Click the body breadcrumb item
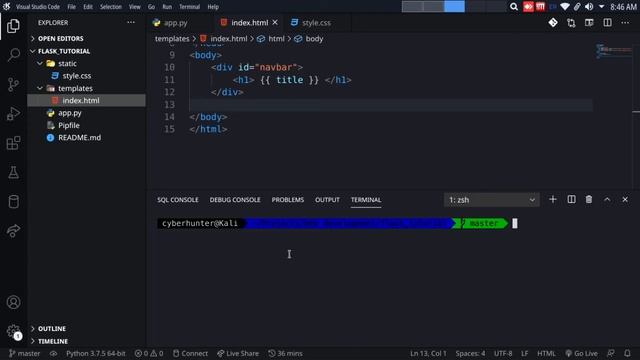The width and height of the screenshot is (640, 360). tap(314, 39)
